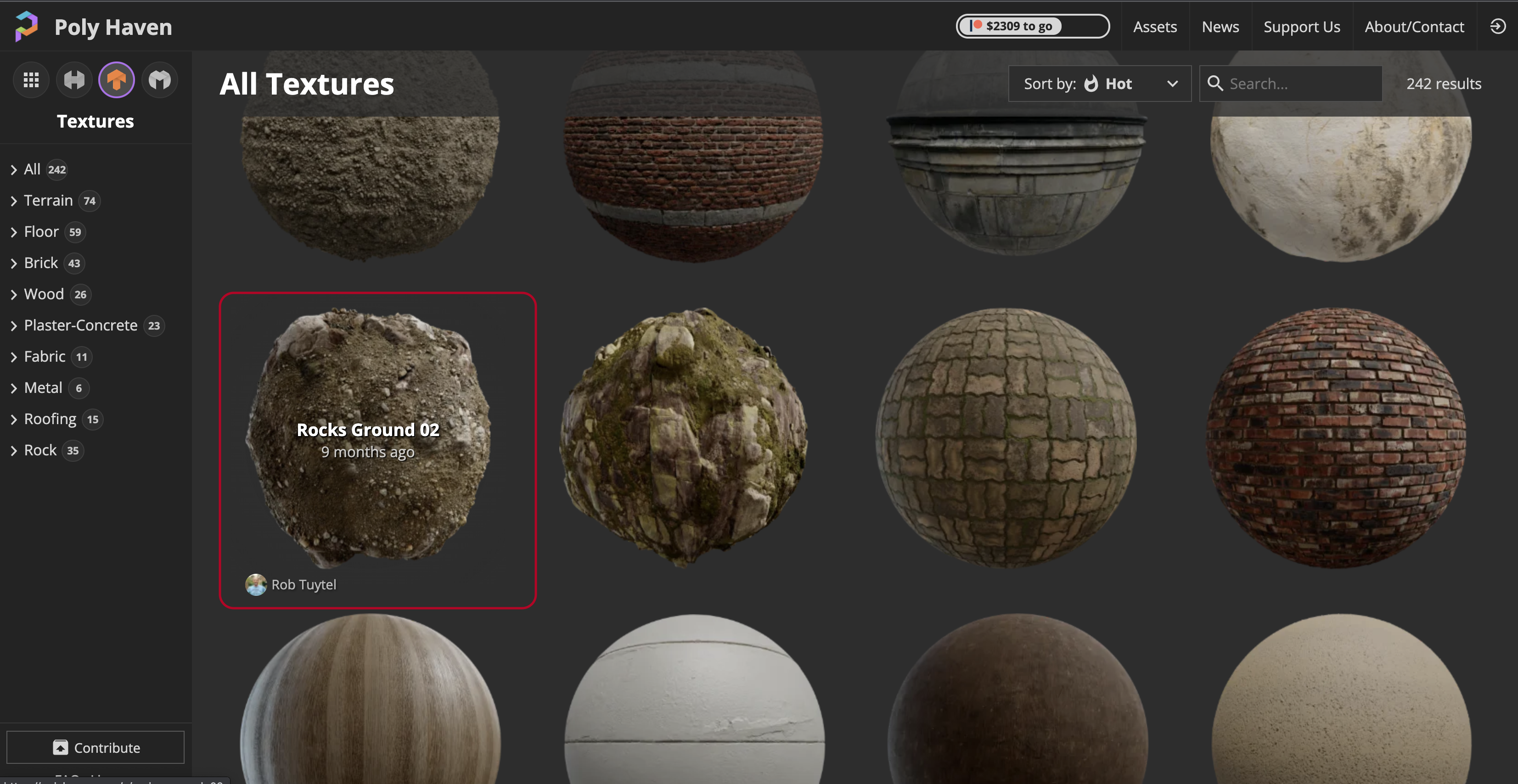
Task: Expand the Terrain category chevron
Action: pyautogui.click(x=14, y=201)
